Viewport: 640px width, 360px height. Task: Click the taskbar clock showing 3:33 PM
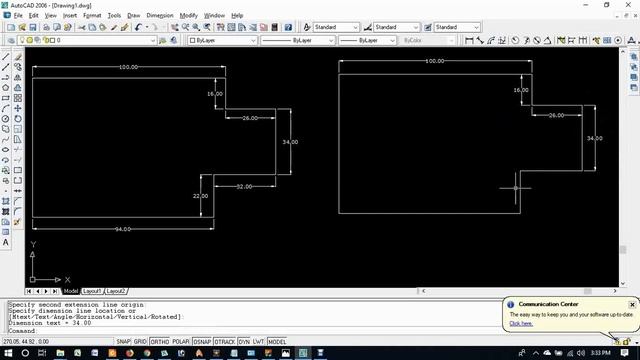coord(600,353)
